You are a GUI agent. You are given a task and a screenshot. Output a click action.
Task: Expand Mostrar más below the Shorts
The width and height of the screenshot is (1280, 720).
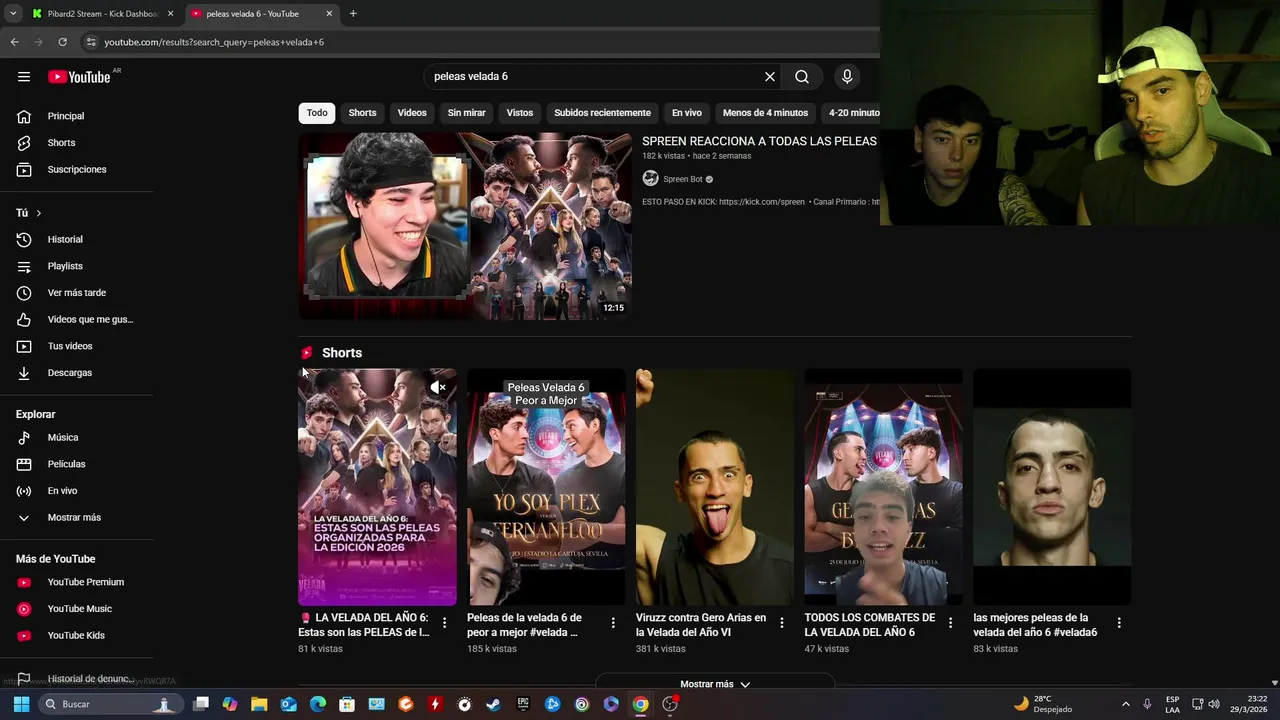pyautogui.click(x=714, y=684)
